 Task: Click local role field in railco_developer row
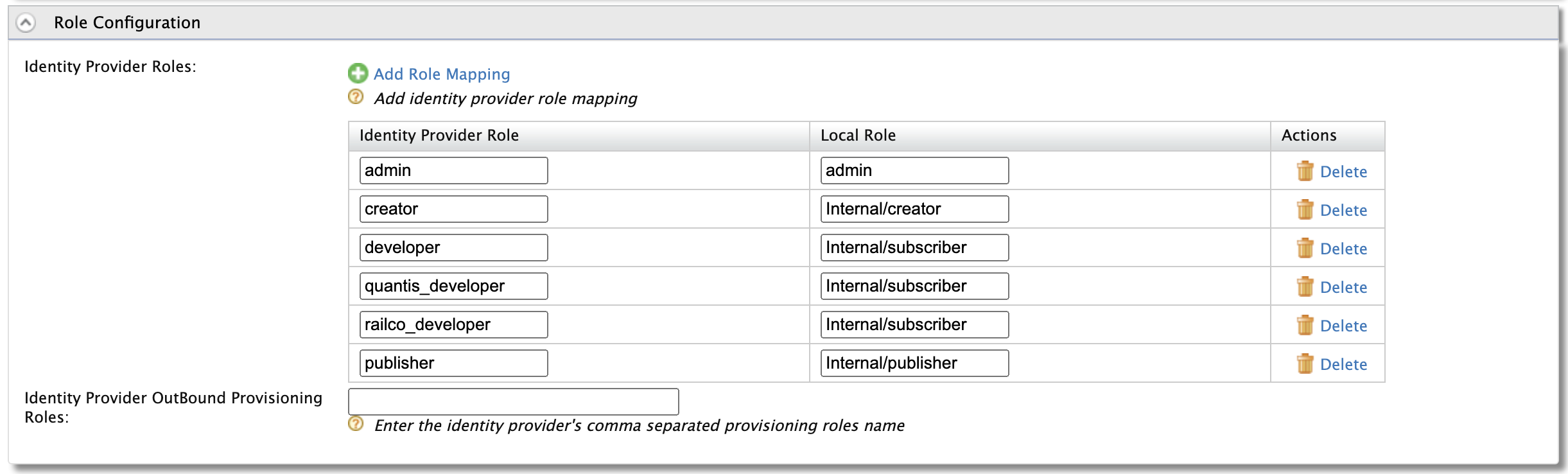pyautogui.click(x=914, y=324)
